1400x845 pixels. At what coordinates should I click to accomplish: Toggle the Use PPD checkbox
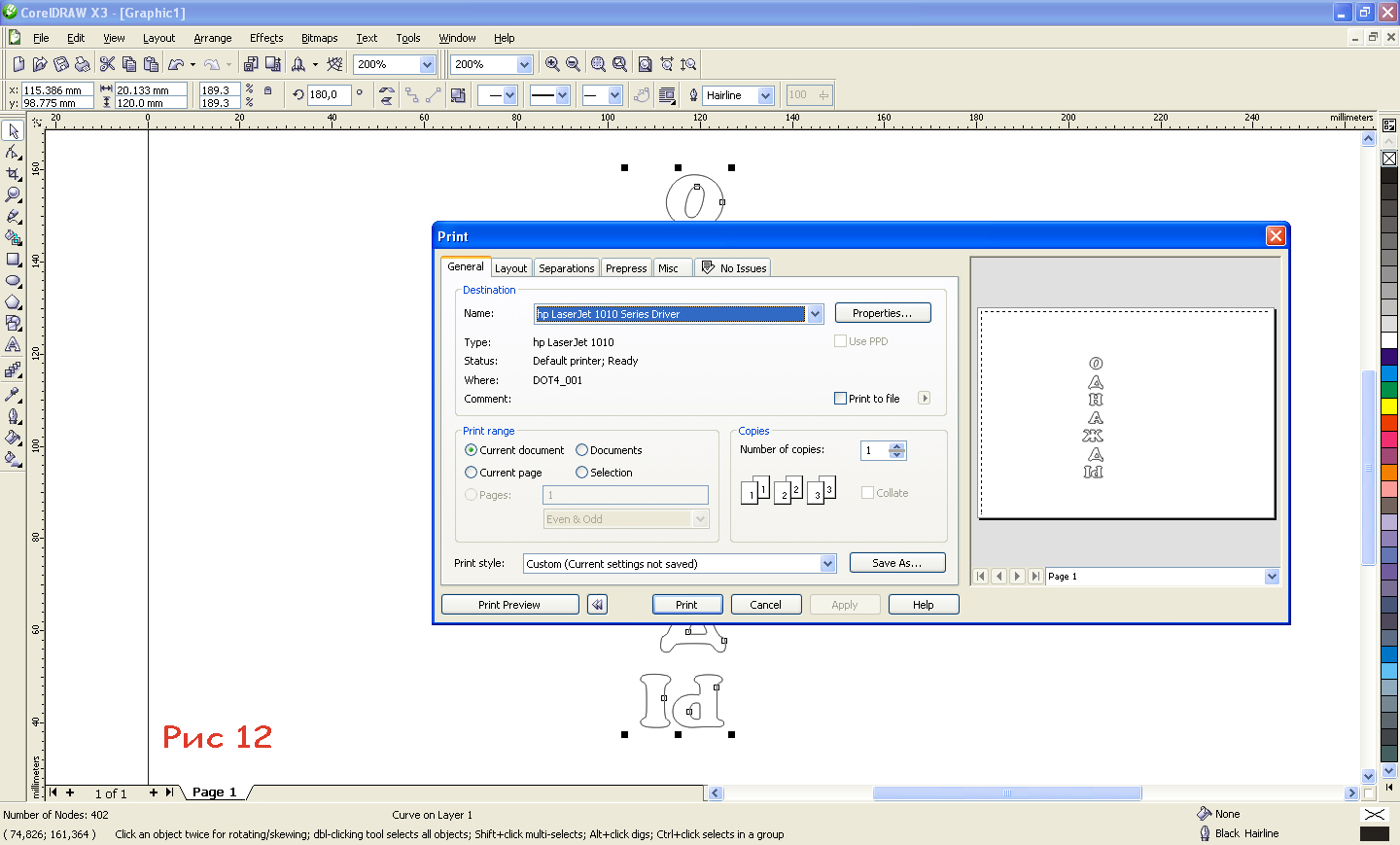pos(840,341)
